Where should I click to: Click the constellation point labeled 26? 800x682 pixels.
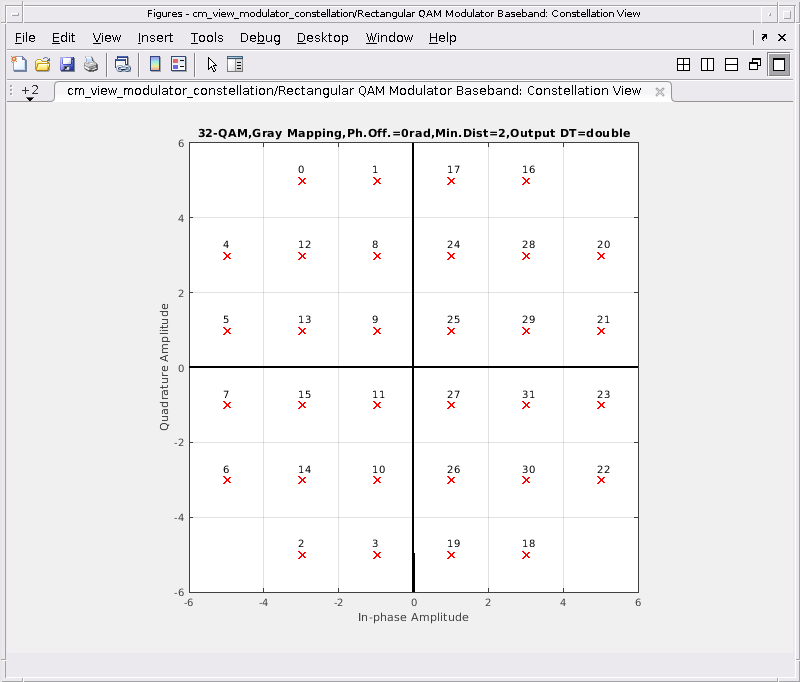[451, 480]
